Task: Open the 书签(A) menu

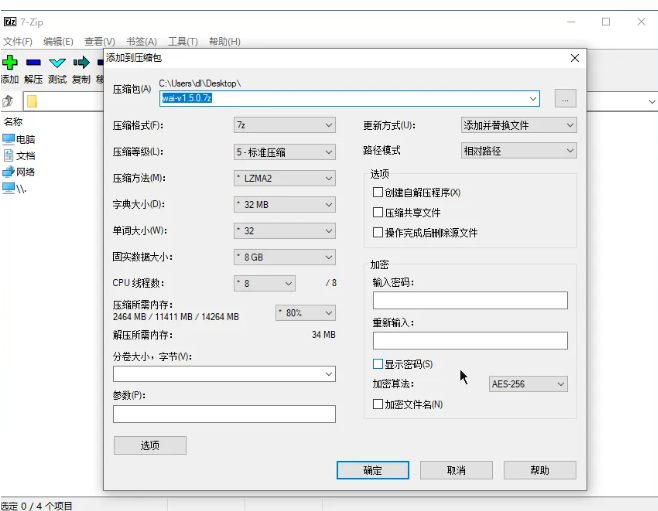Action: pyautogui.click(x=141, y=42)
